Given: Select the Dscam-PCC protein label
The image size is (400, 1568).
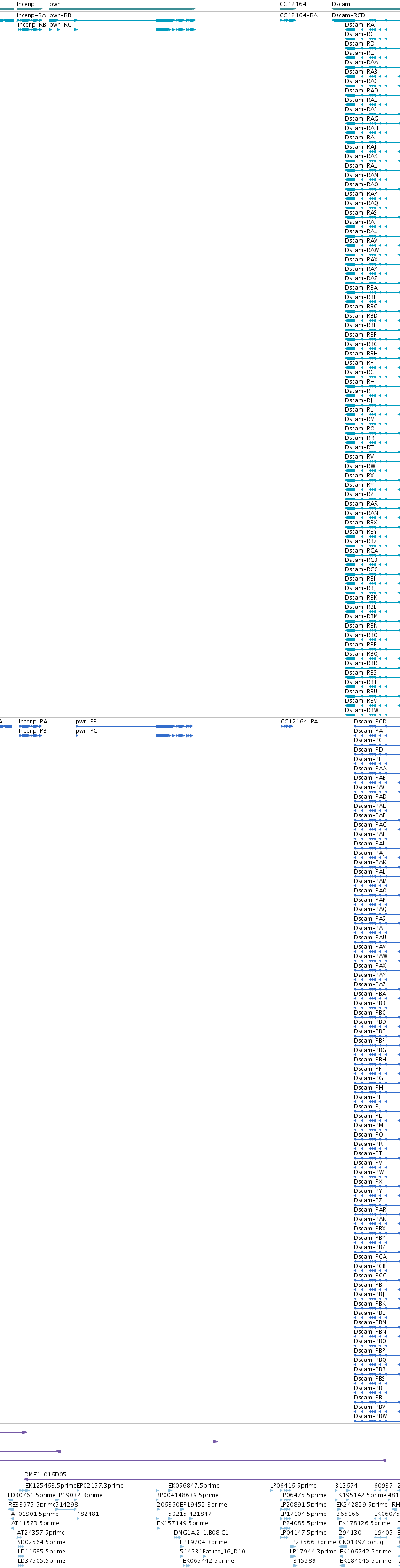Looking at the screenshot, I should pyautogui.click(x=370, y=1275).
